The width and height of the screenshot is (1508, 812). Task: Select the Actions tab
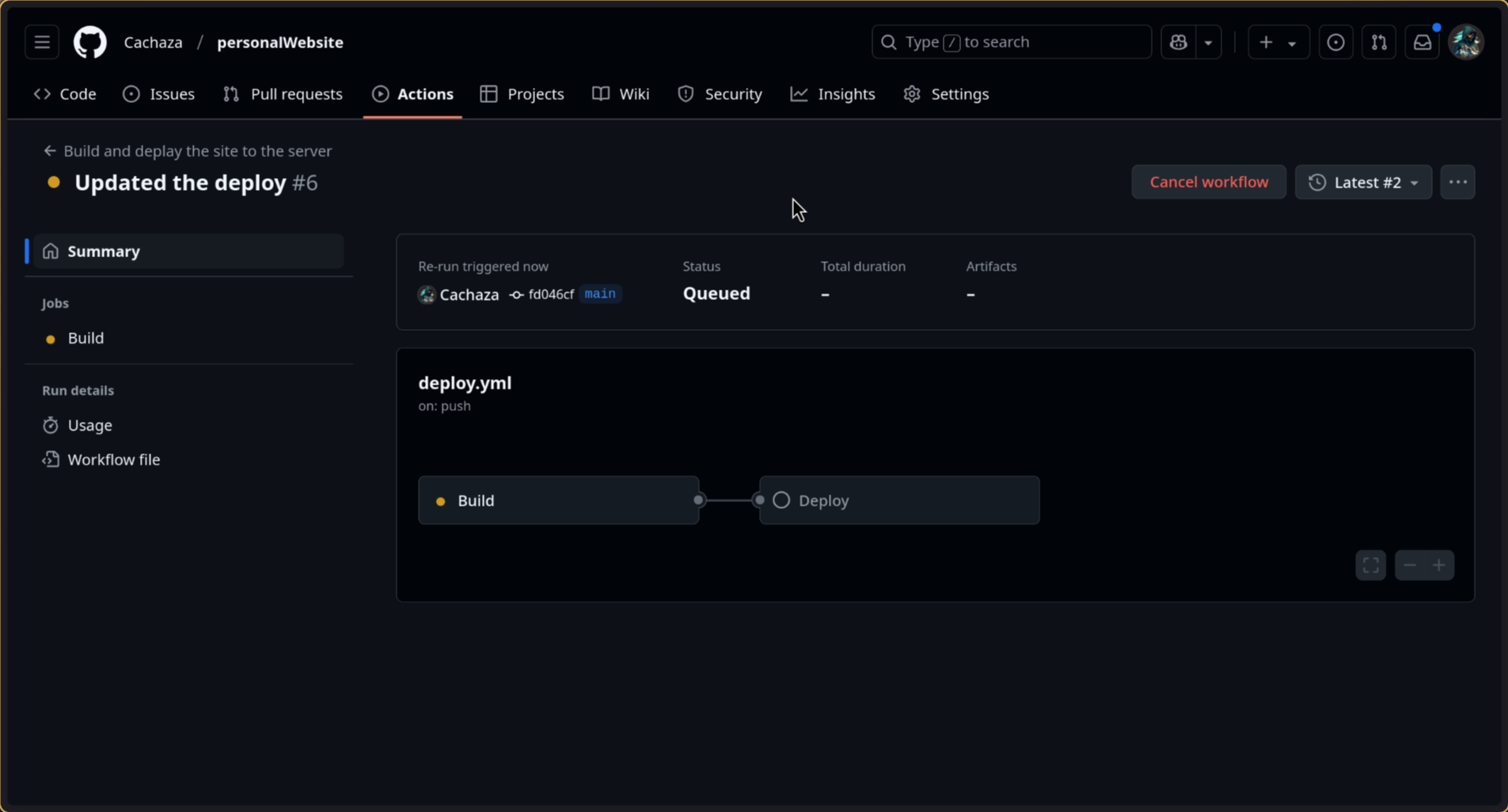click(413, 94)
